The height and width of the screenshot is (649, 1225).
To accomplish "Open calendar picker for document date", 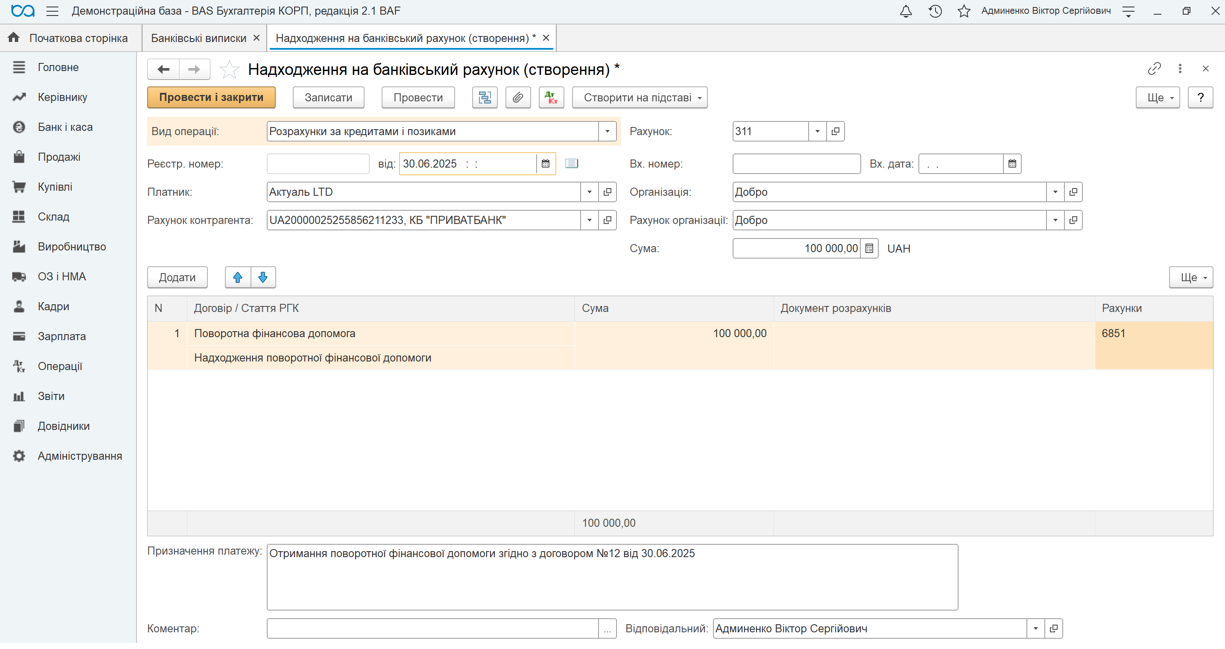I will 546,164.
